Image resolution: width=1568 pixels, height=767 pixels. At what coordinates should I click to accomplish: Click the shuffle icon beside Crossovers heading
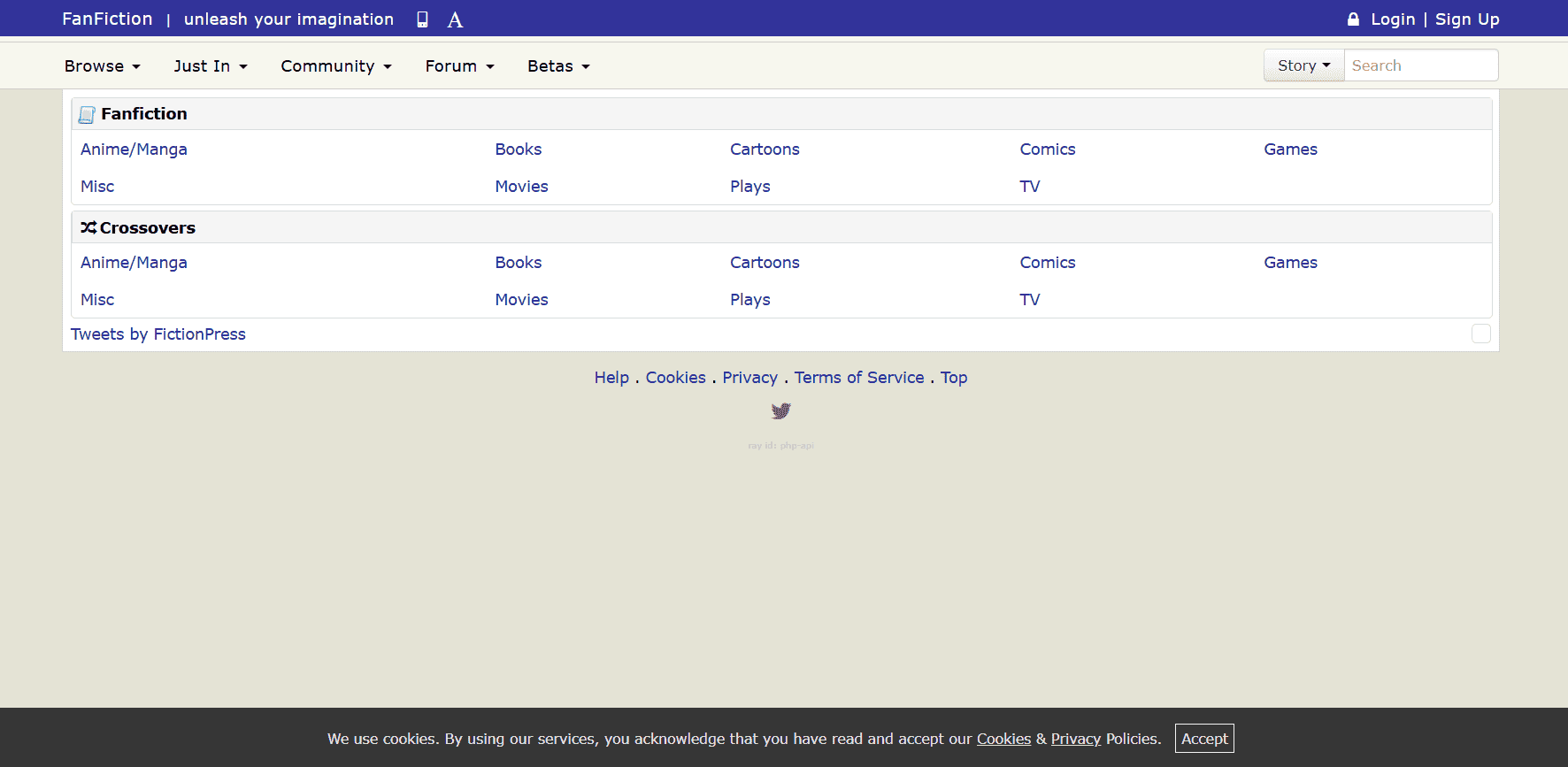[88, 227]
